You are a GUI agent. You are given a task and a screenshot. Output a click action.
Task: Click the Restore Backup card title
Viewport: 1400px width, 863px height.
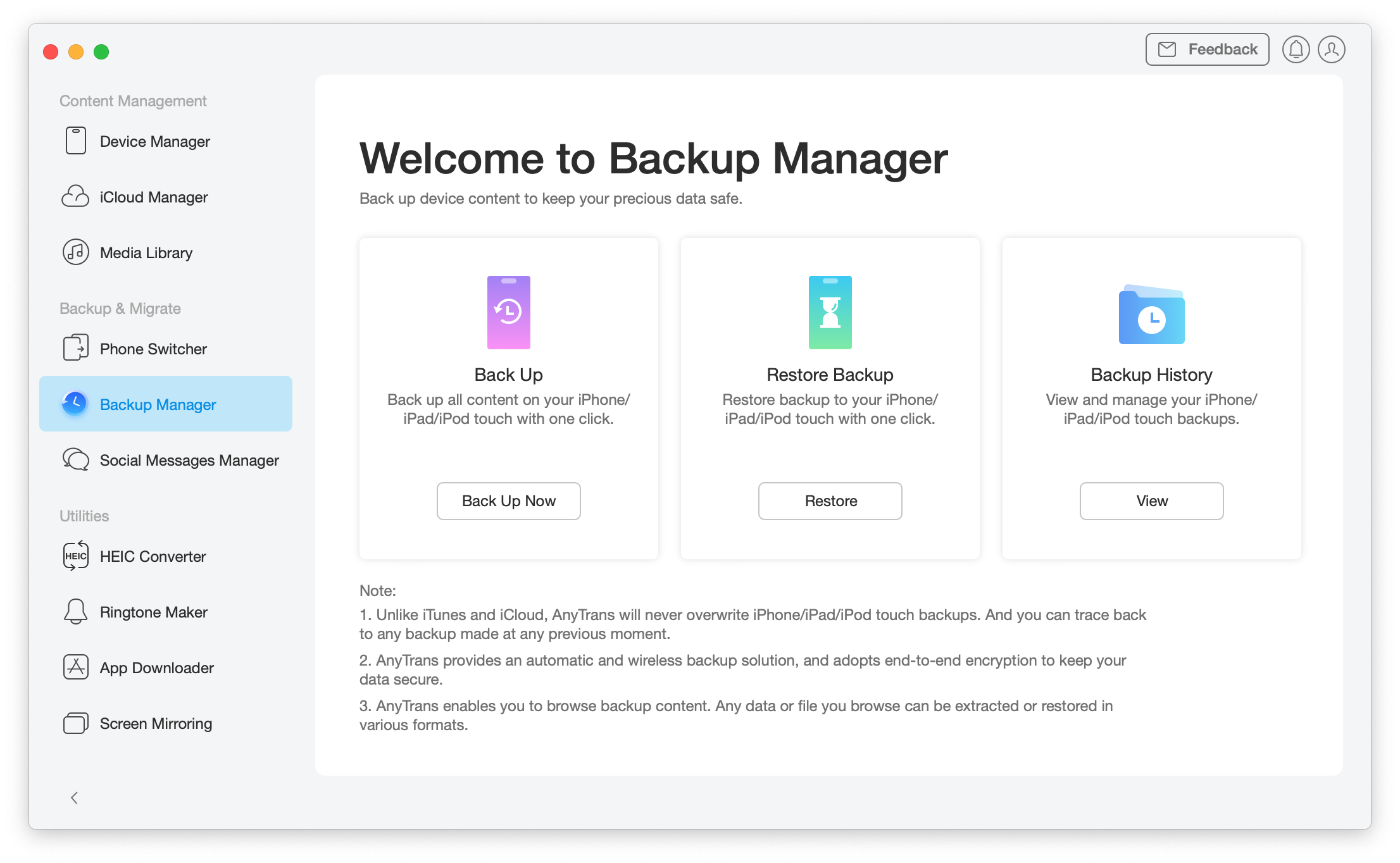pyautogui.click(x=830, y=375)
